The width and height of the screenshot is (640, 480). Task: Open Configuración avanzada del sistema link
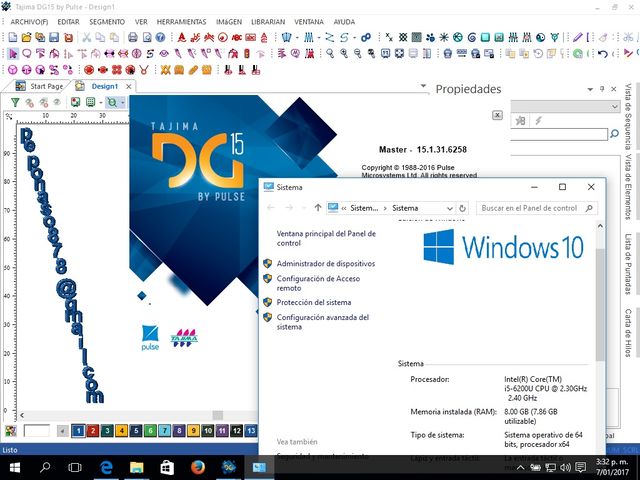point(323,322)
